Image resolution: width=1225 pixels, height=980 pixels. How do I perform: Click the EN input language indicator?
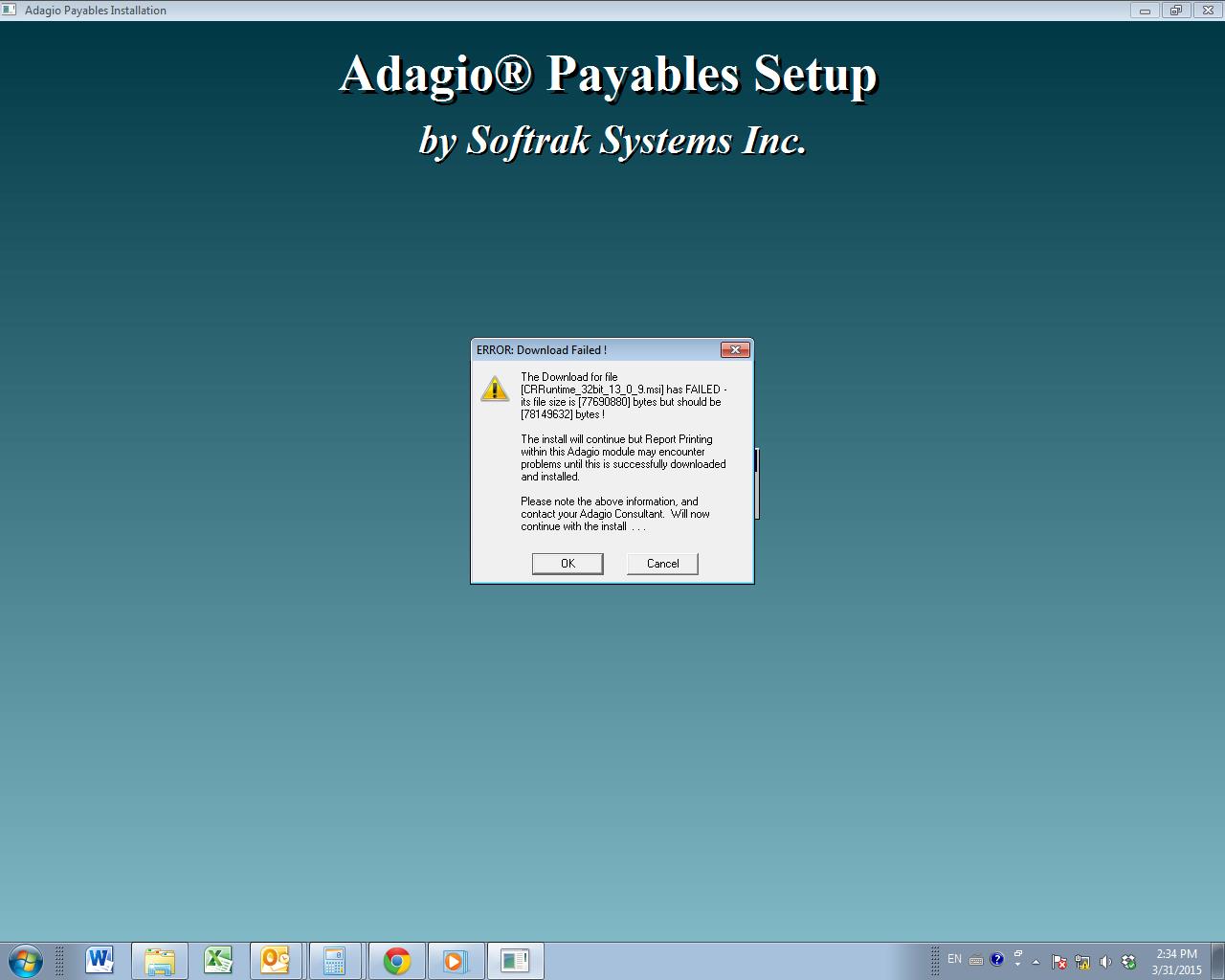pyautogui.click(x=954, y=959)
